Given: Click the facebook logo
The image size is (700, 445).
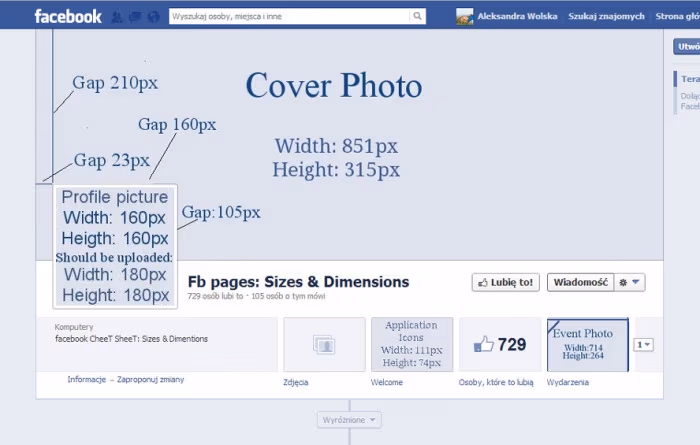Looking at the screenshot, I should 68,17.
